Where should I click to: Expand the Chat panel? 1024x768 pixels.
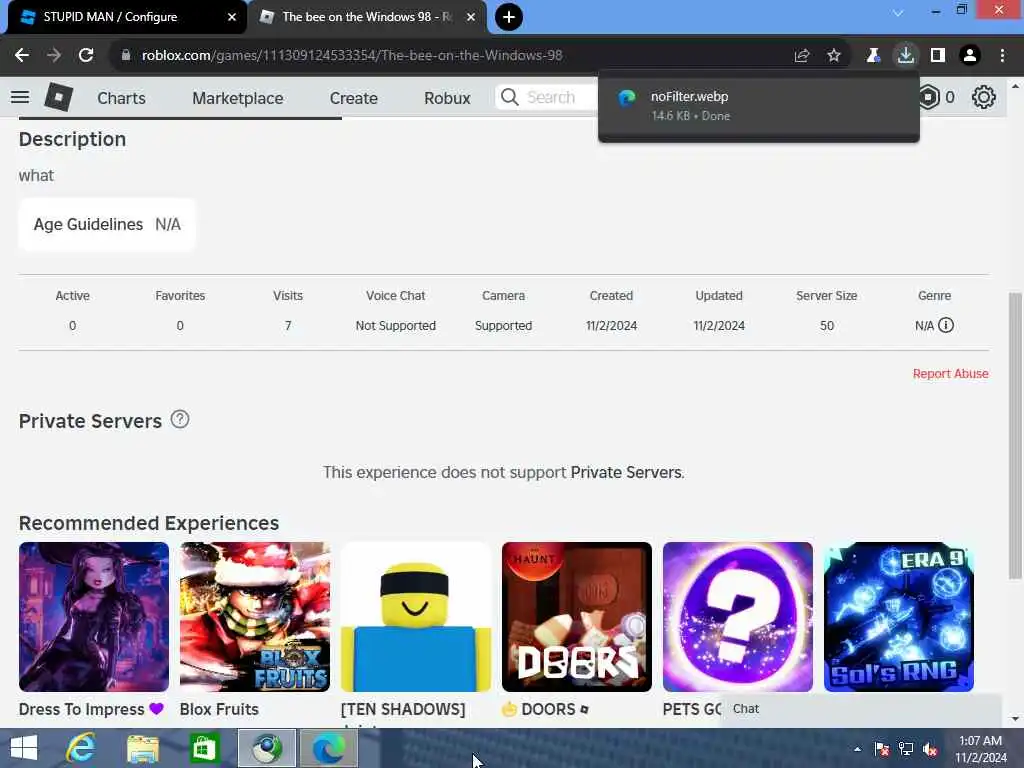[x=861, y=709]
